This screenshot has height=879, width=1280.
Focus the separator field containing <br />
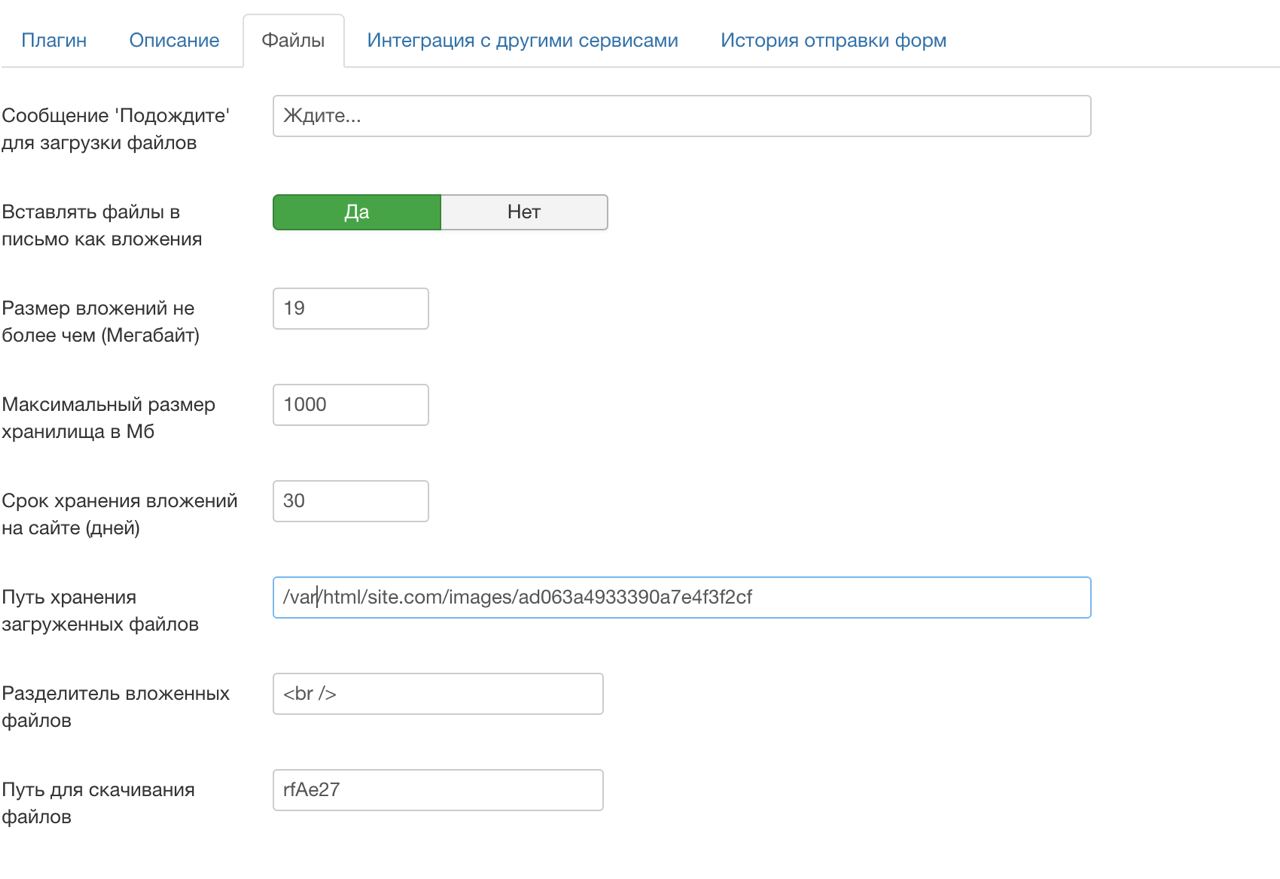437,694
